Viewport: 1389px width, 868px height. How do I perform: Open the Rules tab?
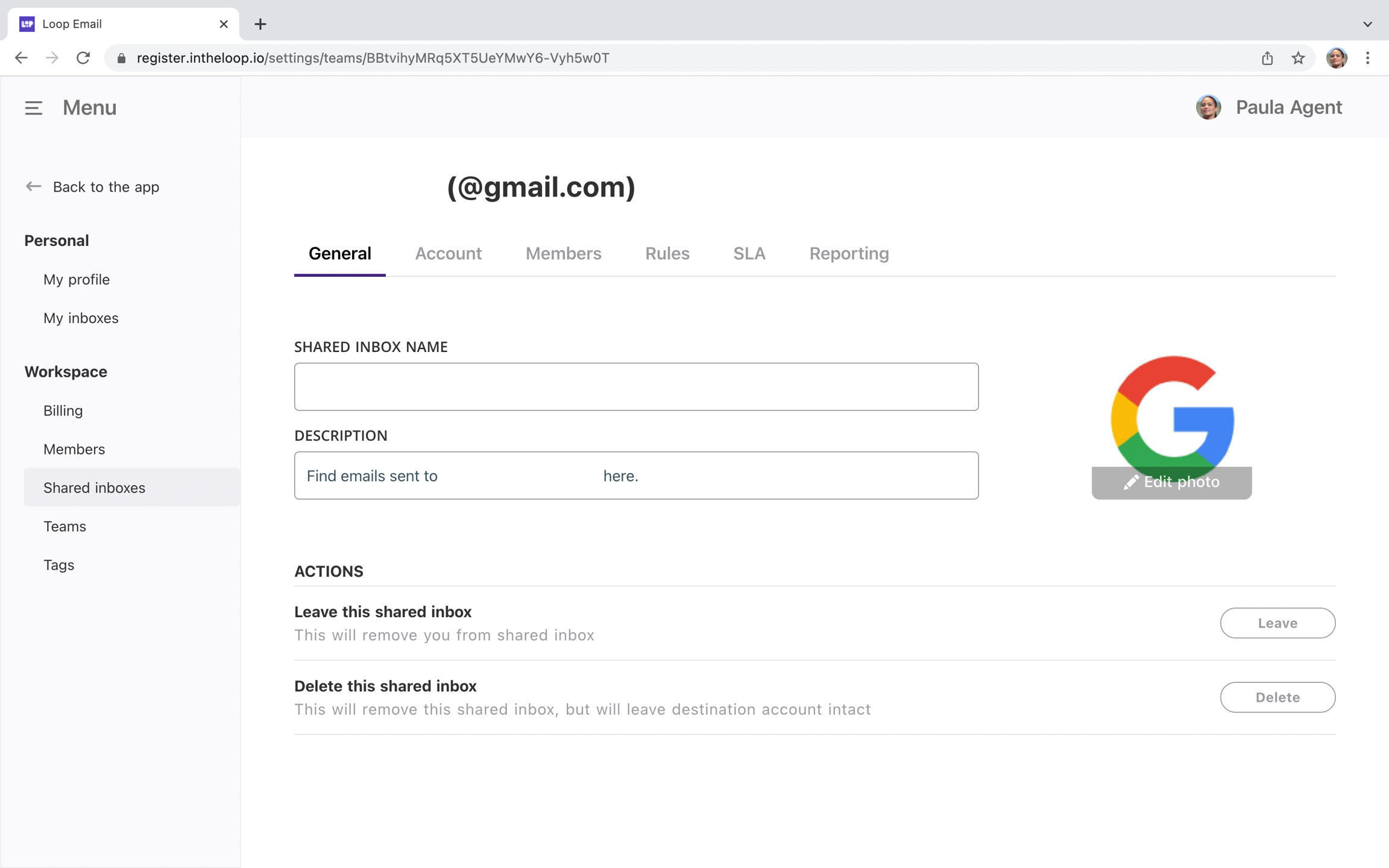pyautogui.click(x=667, y=254)
